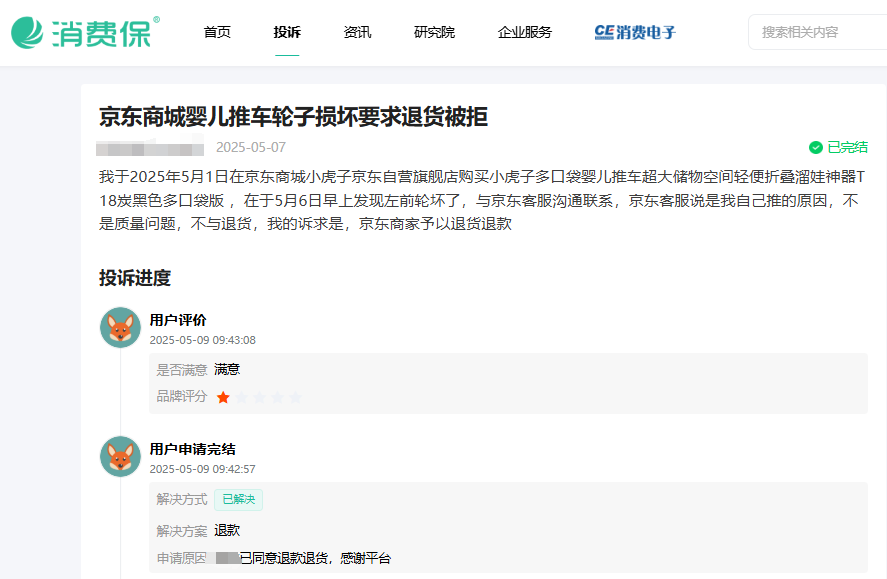Open the CE消费电子 link
Screen dimensions: 887x579
pyautogui.click(x=635, y=32)
